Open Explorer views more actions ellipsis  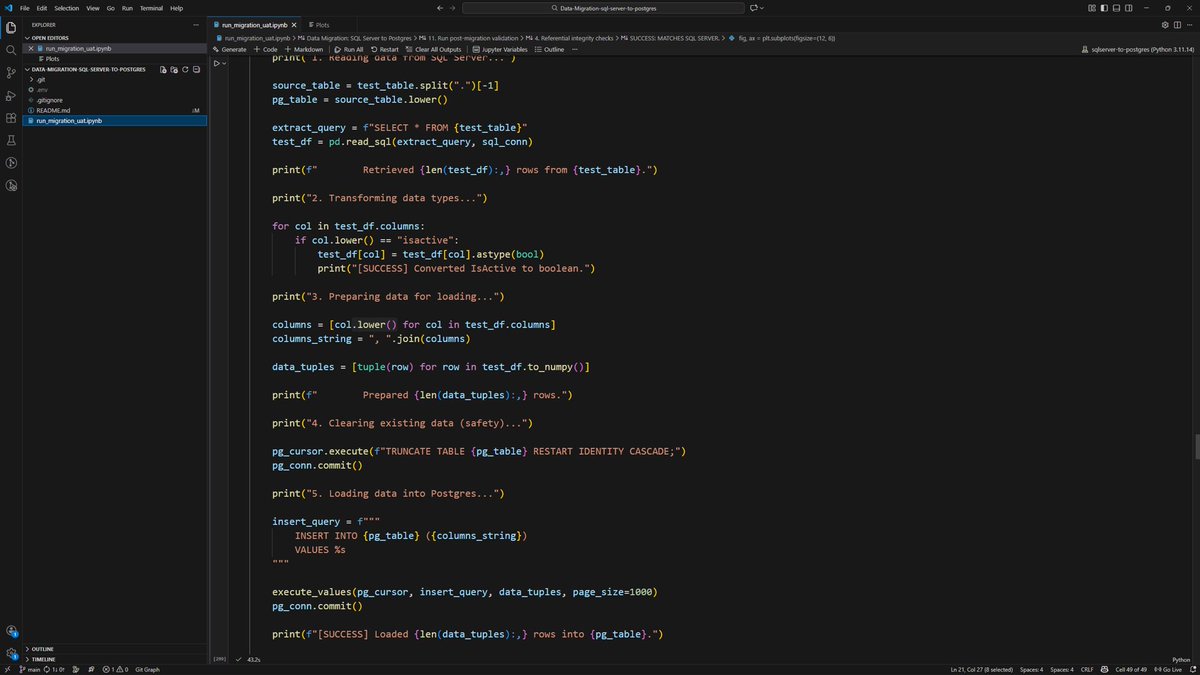(197, 24)
